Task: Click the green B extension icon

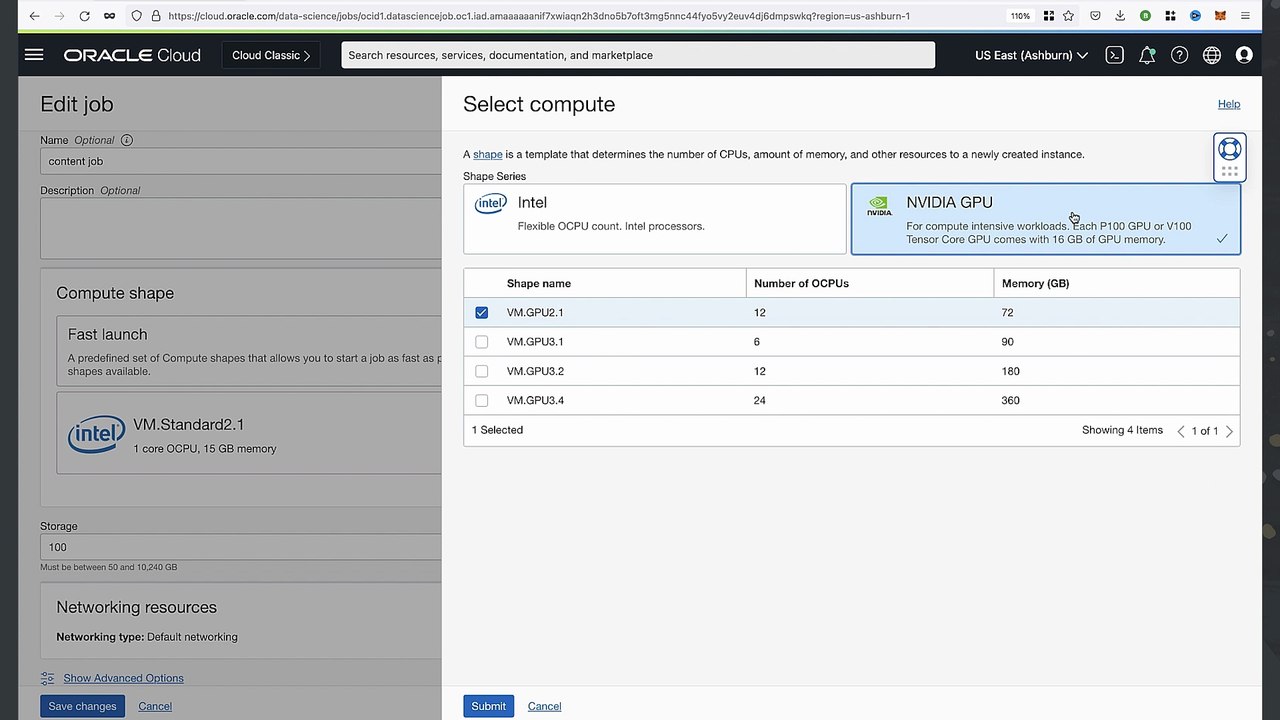Action: [x=1145, y=16]
